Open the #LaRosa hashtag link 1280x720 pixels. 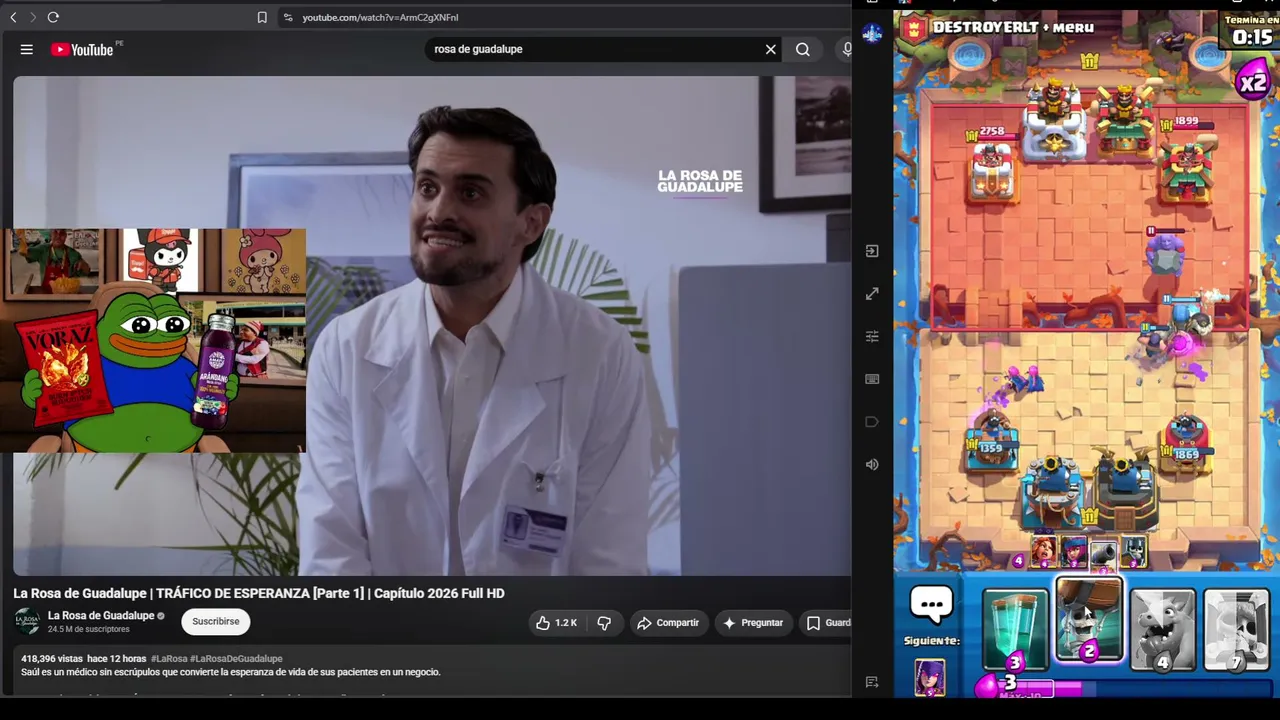pos(169,659)
